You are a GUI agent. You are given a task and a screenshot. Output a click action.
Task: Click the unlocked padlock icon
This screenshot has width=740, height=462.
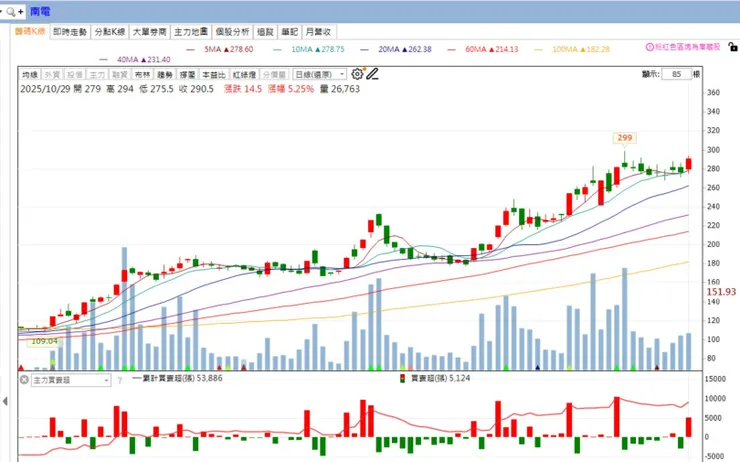click(732, 47)
